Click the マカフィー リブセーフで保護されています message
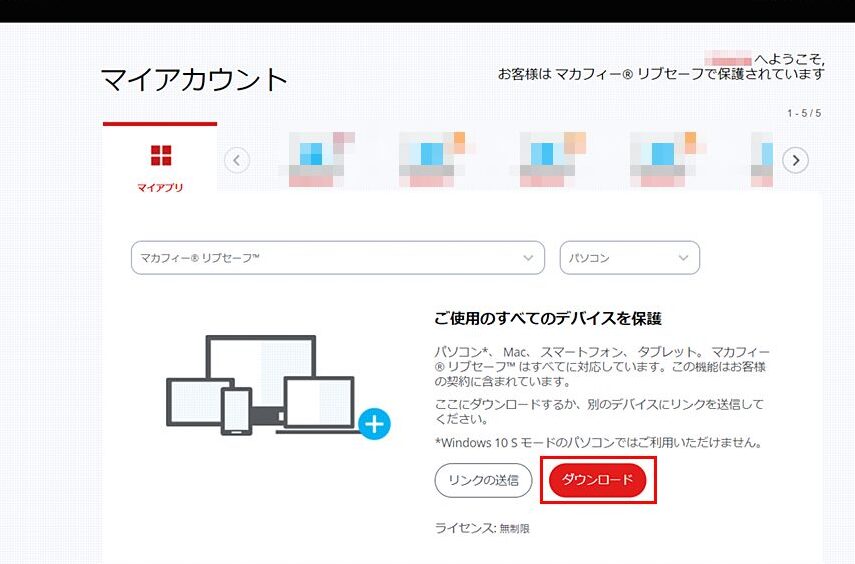 tap(661, 74)
